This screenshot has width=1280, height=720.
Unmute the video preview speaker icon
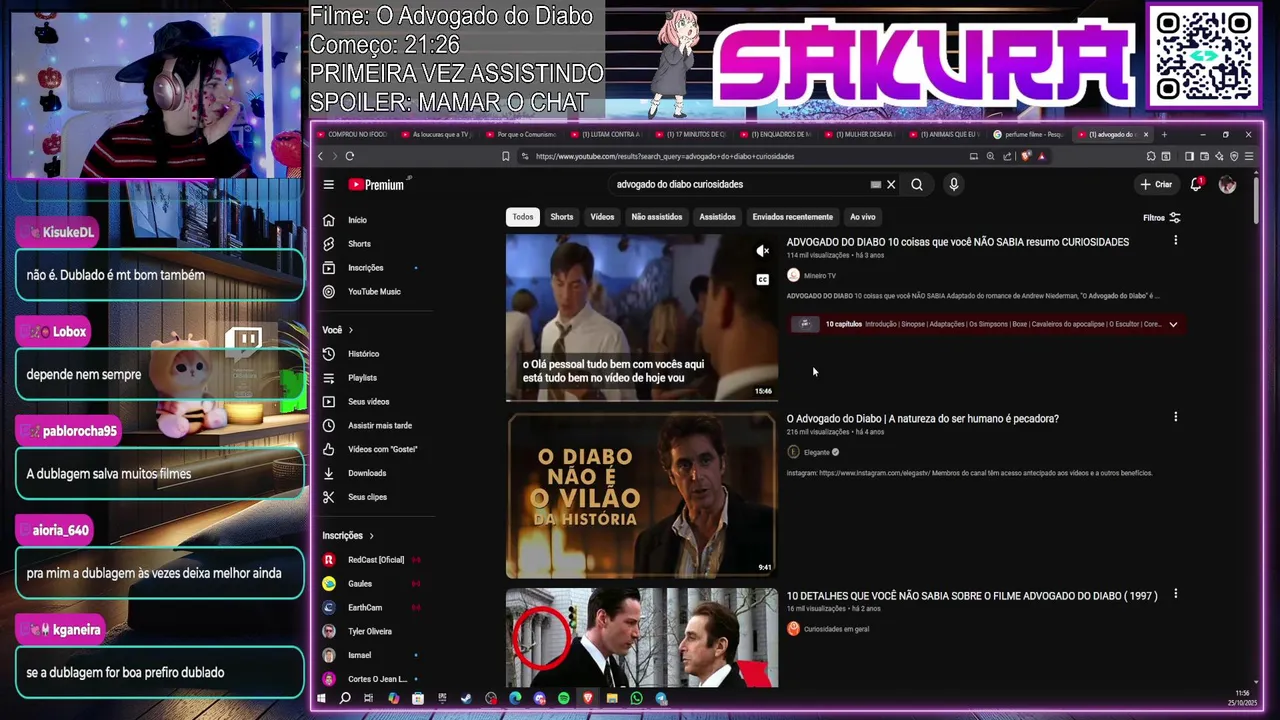[x=762, y=251]
